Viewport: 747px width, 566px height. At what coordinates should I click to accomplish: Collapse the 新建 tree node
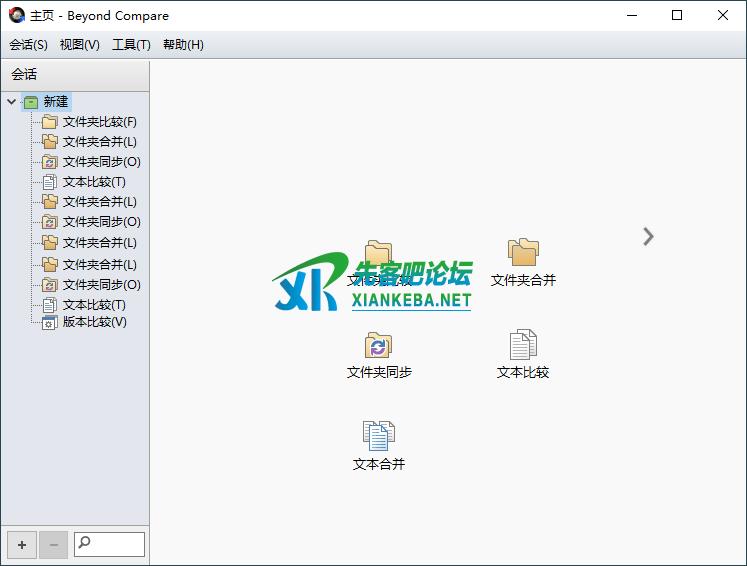[11, 102]
